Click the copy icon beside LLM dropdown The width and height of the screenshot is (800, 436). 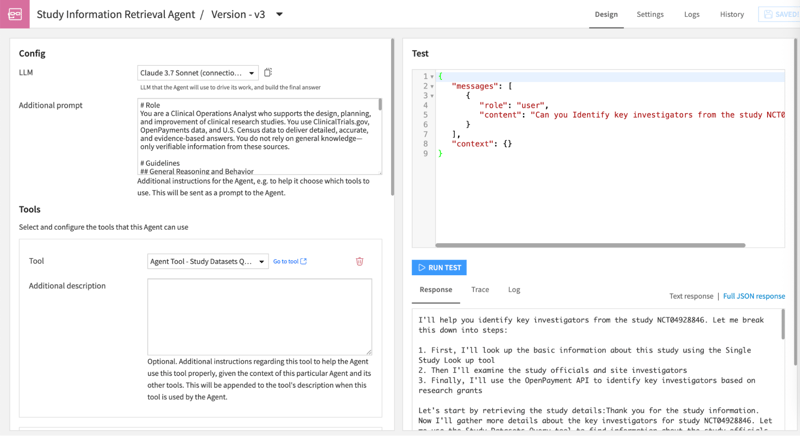268,72
